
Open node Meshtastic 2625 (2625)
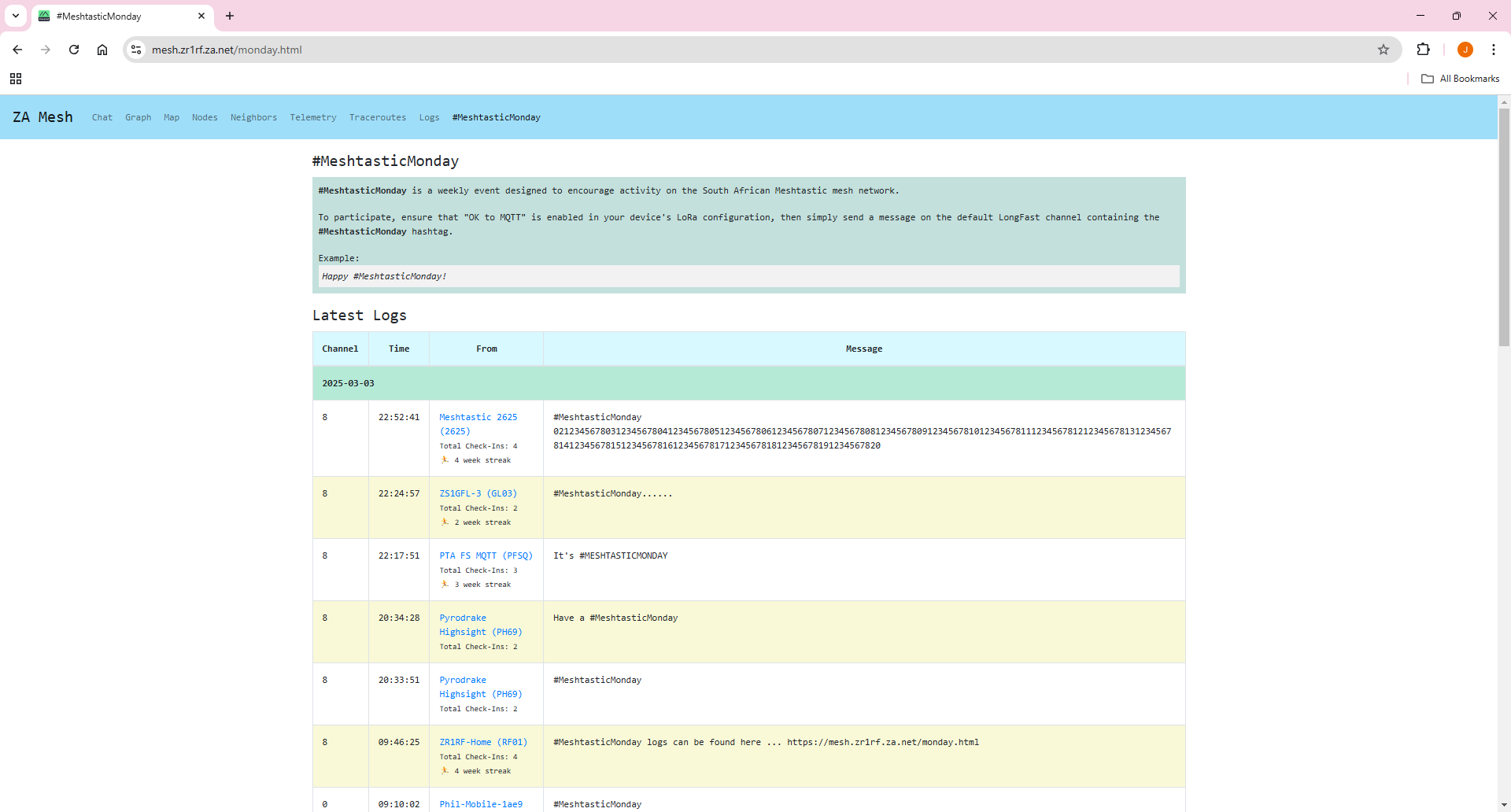click(478, 424)
